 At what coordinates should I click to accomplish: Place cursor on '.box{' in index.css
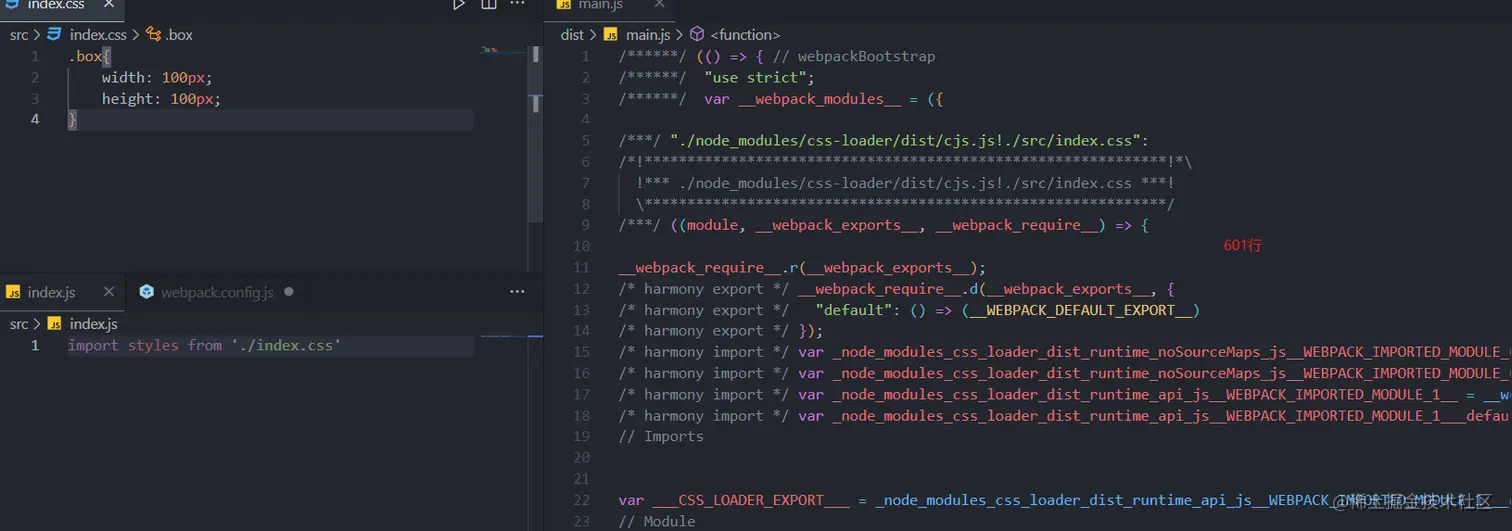[x=89, y=56]
